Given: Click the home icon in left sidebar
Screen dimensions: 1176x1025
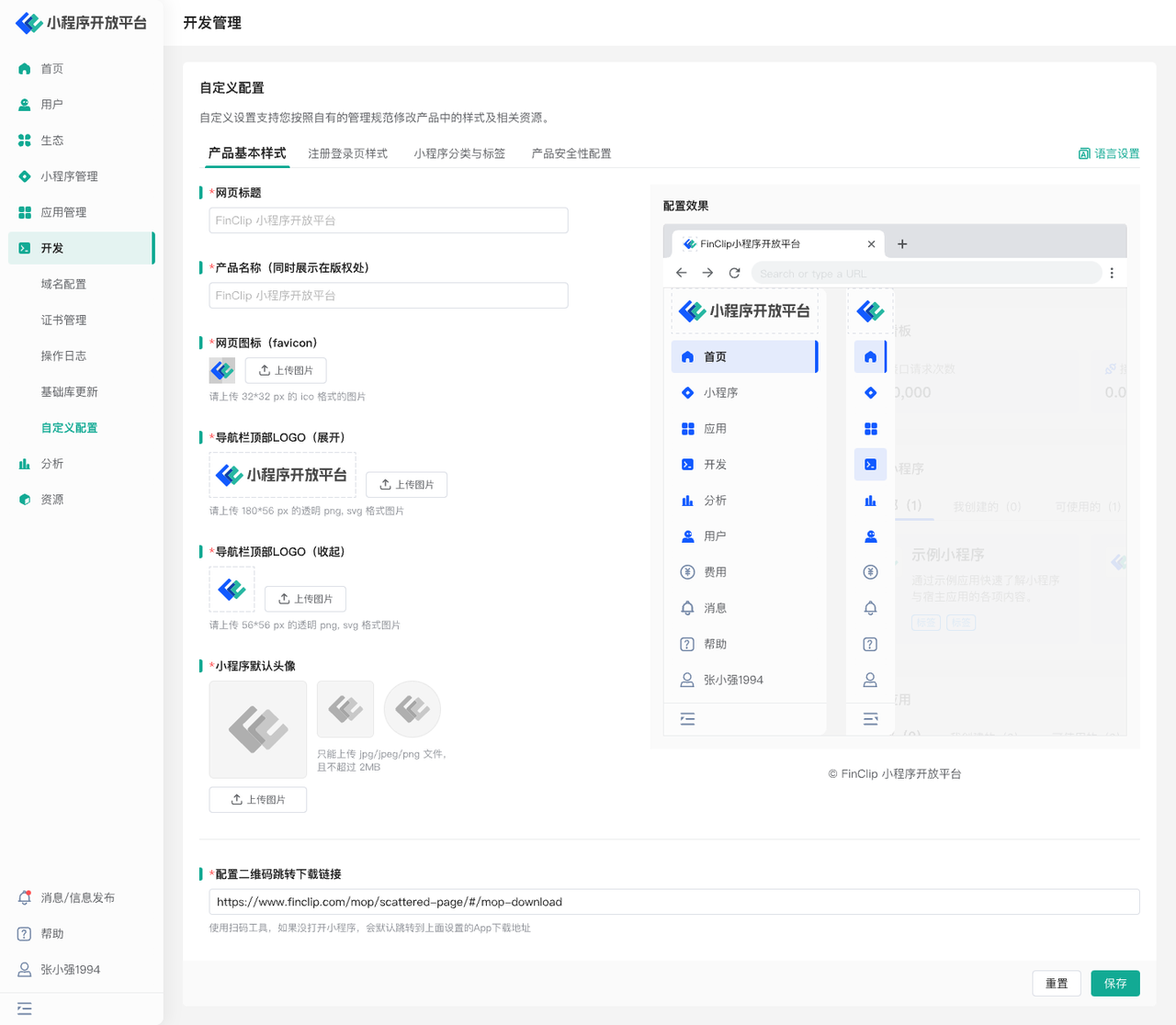Looking at the screenshot, I should point(25,69).
